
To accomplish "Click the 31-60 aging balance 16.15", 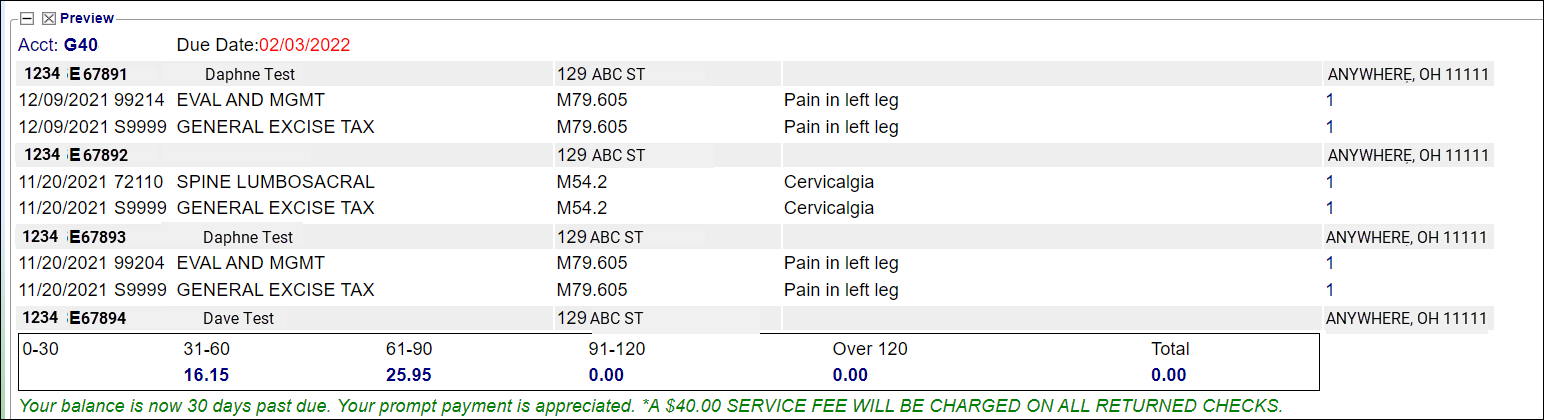I will [208, 375].
